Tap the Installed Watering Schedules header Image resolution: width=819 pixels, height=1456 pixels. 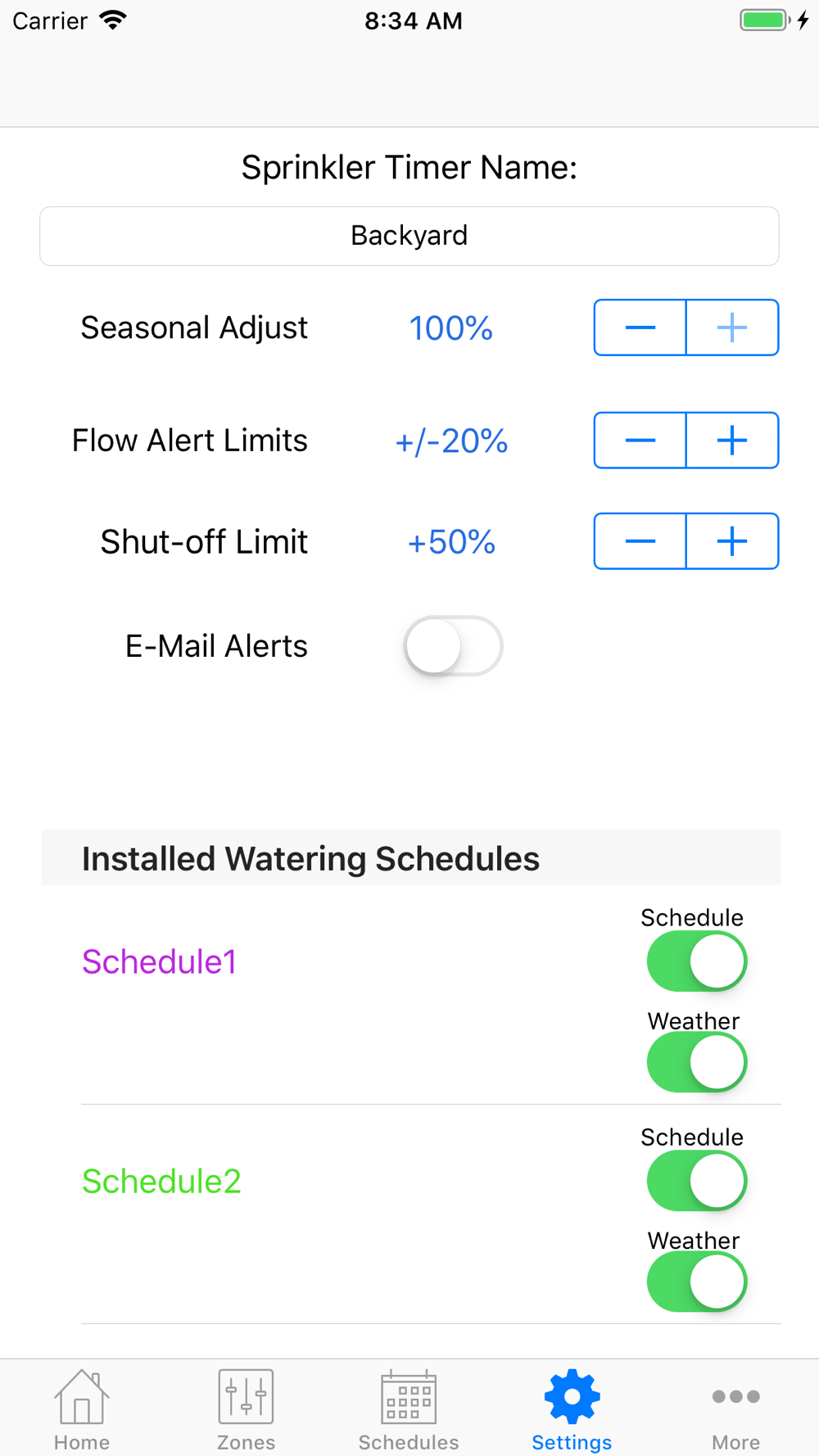pyautogui.click(x=311, y=859)
